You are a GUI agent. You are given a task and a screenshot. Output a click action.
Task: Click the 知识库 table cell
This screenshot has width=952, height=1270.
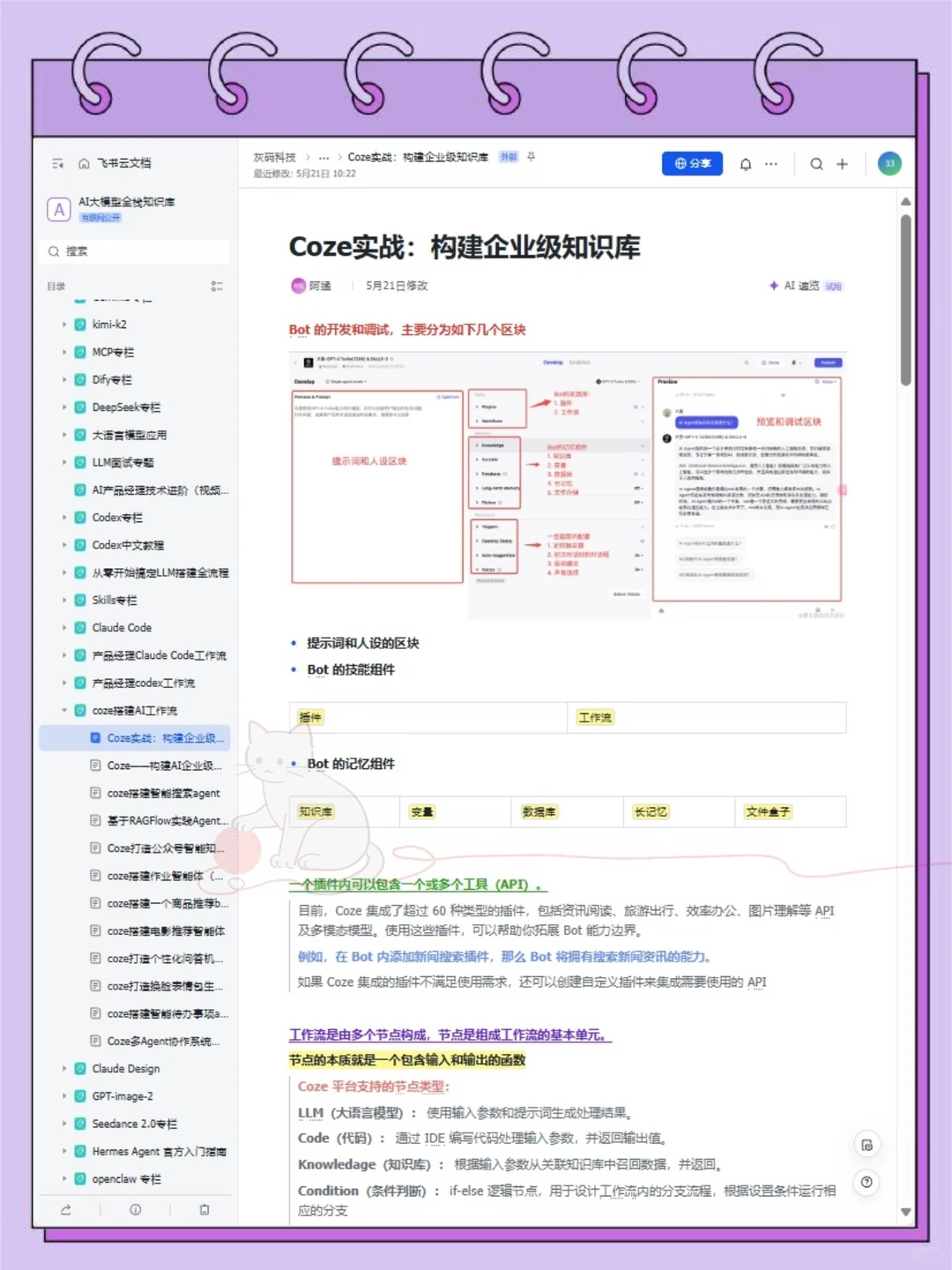(x=345, y=811)
